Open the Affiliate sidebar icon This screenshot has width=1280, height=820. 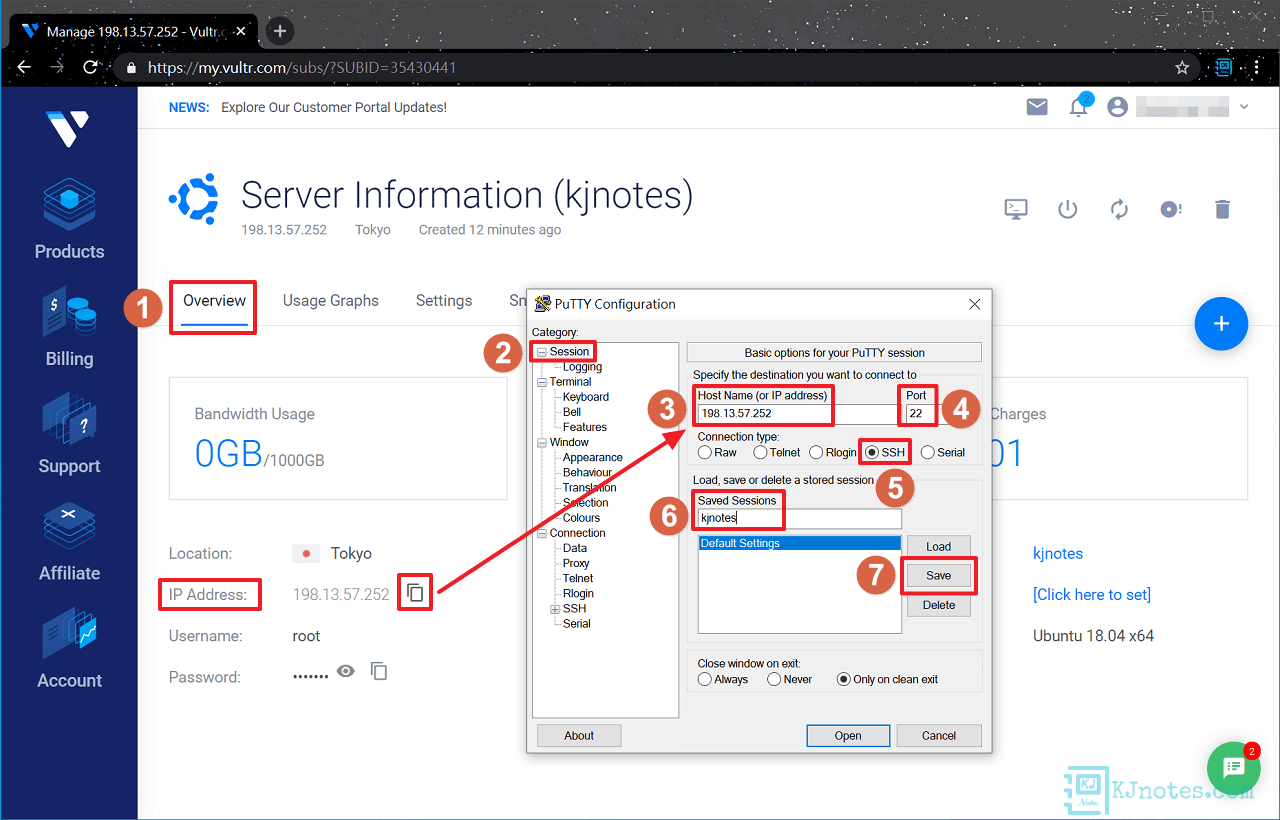click(69, 525)
